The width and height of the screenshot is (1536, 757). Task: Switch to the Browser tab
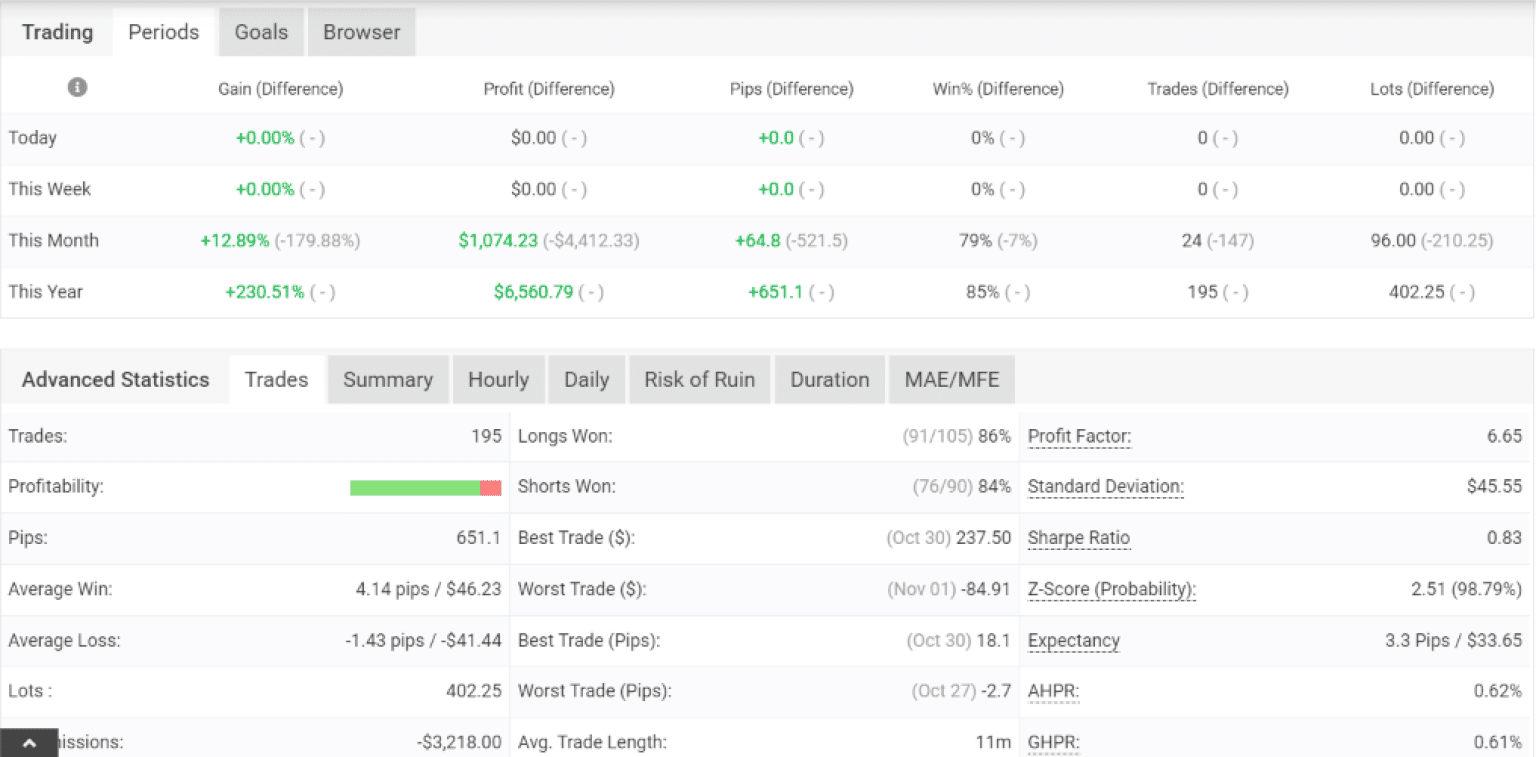point(360,31)
